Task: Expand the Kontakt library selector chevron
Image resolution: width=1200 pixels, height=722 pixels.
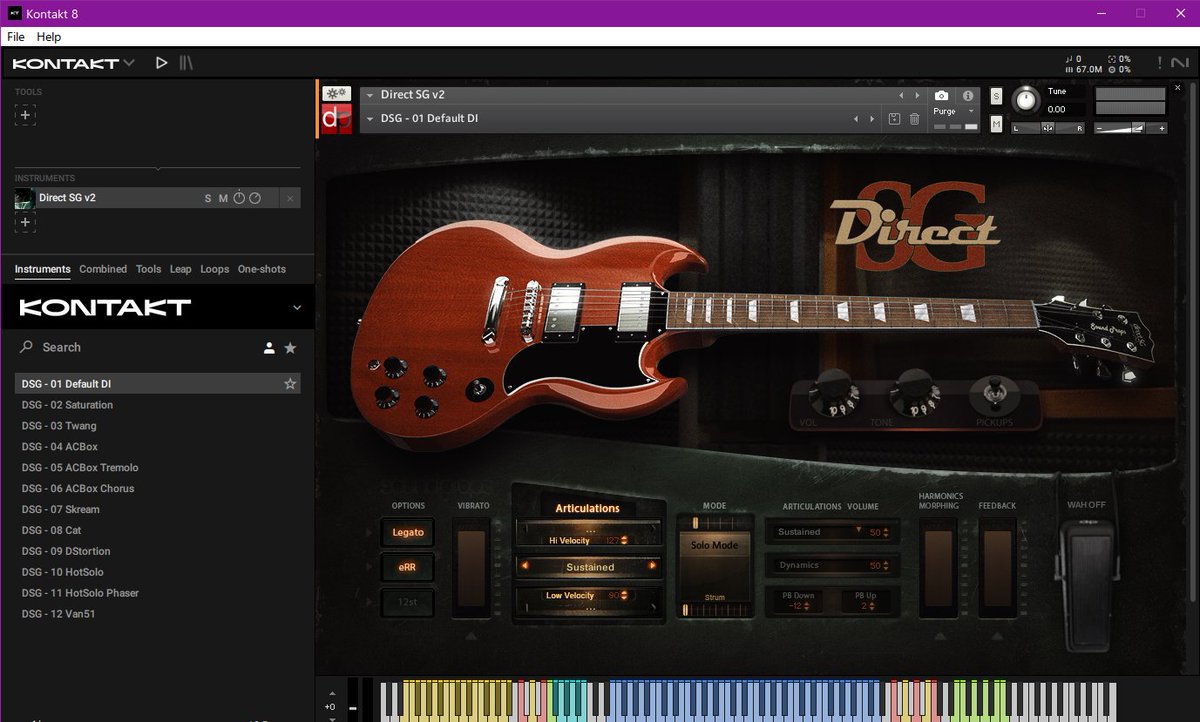Action: (297, 307)
